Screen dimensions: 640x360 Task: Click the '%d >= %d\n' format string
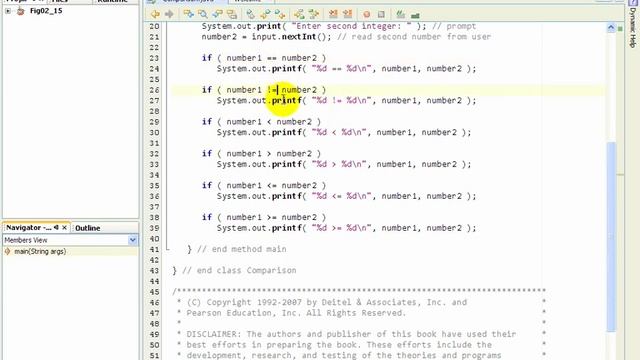342,228
